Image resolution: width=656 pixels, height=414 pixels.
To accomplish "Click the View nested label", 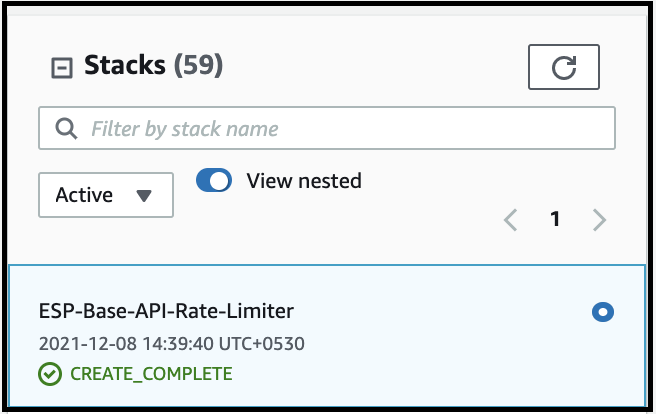I will [304, 181].
